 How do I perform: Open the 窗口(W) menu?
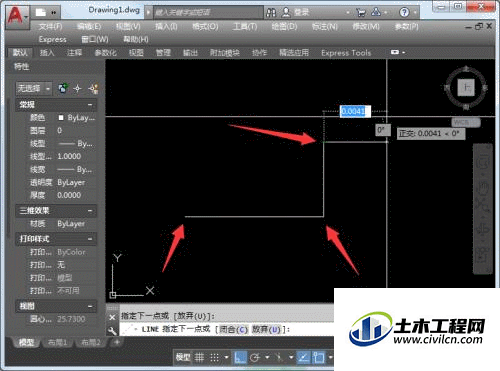click(95, 39)
